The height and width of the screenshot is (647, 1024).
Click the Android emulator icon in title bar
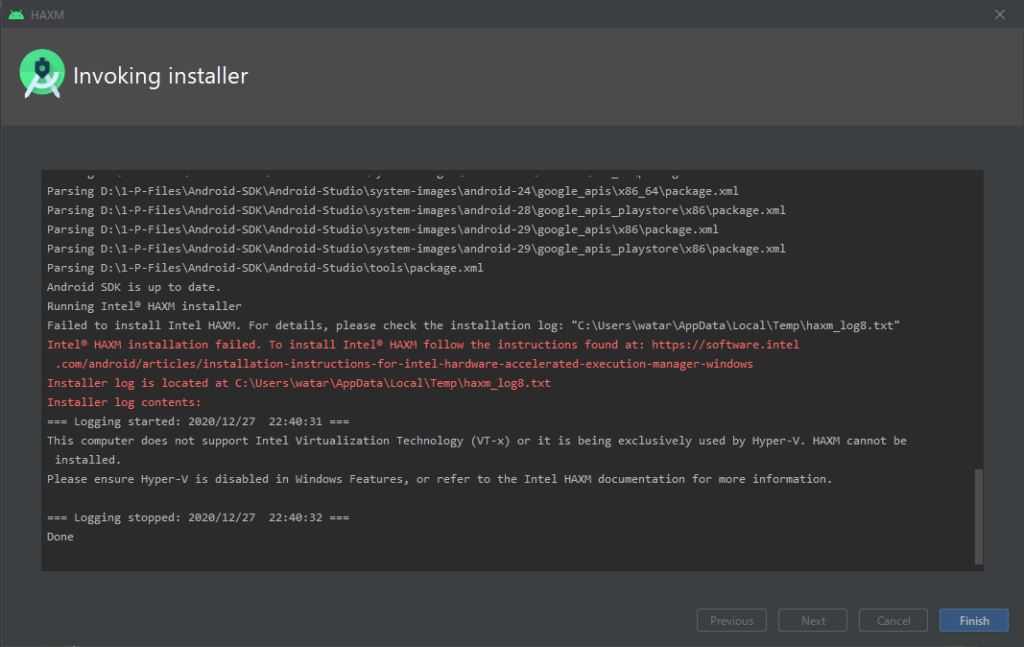coord(18,14)
